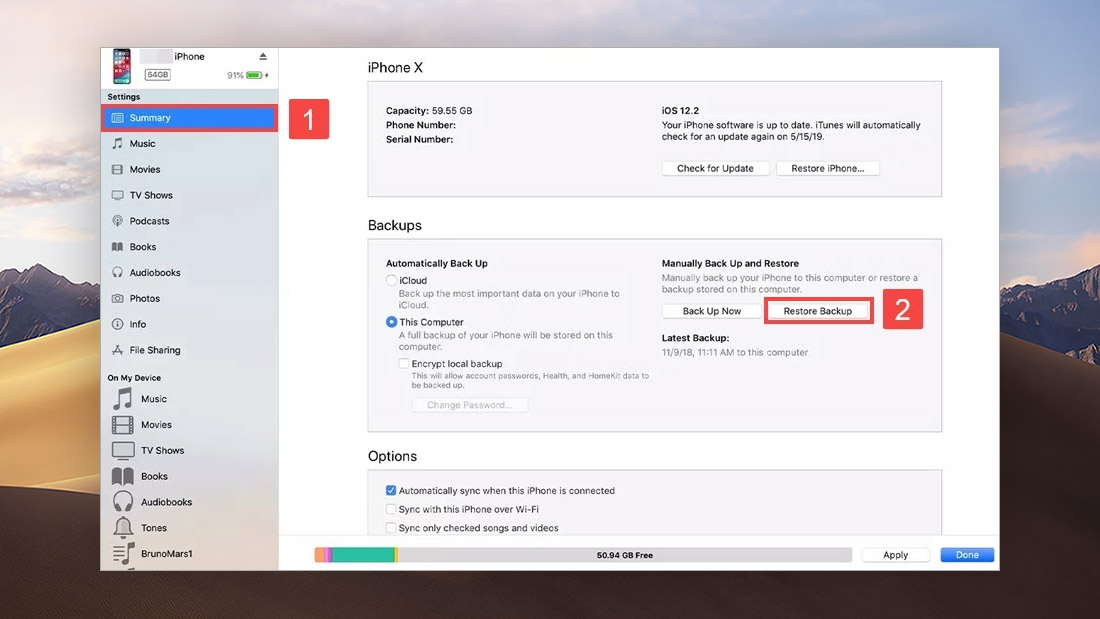Image resolution: width=1100 pixels, height=619 pixels.
Task: Enable Sync with this iPhone over Wi-Fi
Action: (x=391, y=510)
